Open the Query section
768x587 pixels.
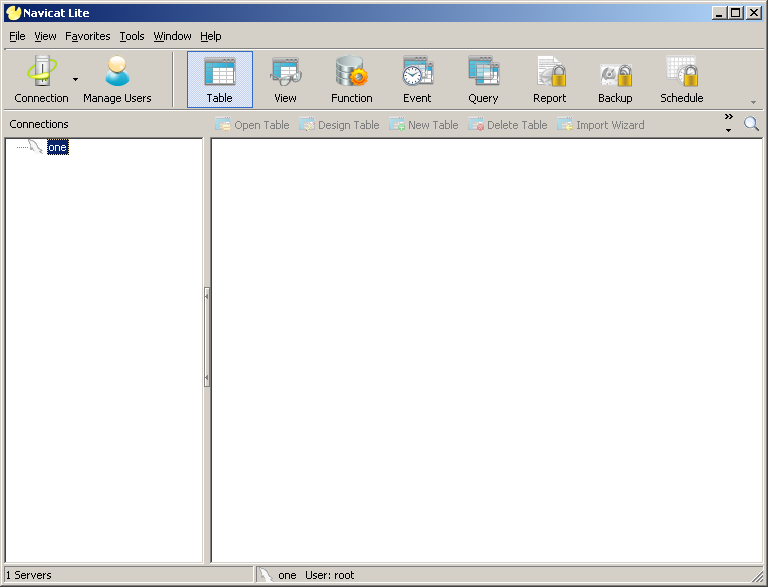pyautogui.click(x=483, y=79)
